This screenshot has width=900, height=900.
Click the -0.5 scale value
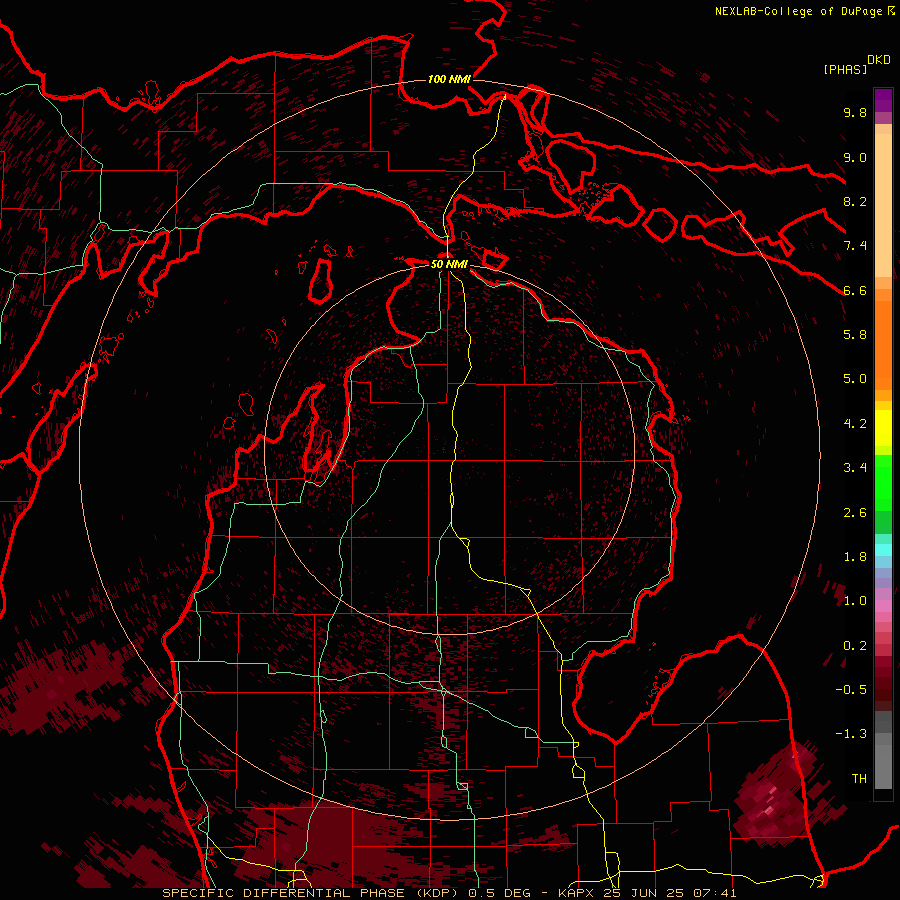[x=851, y=690]
